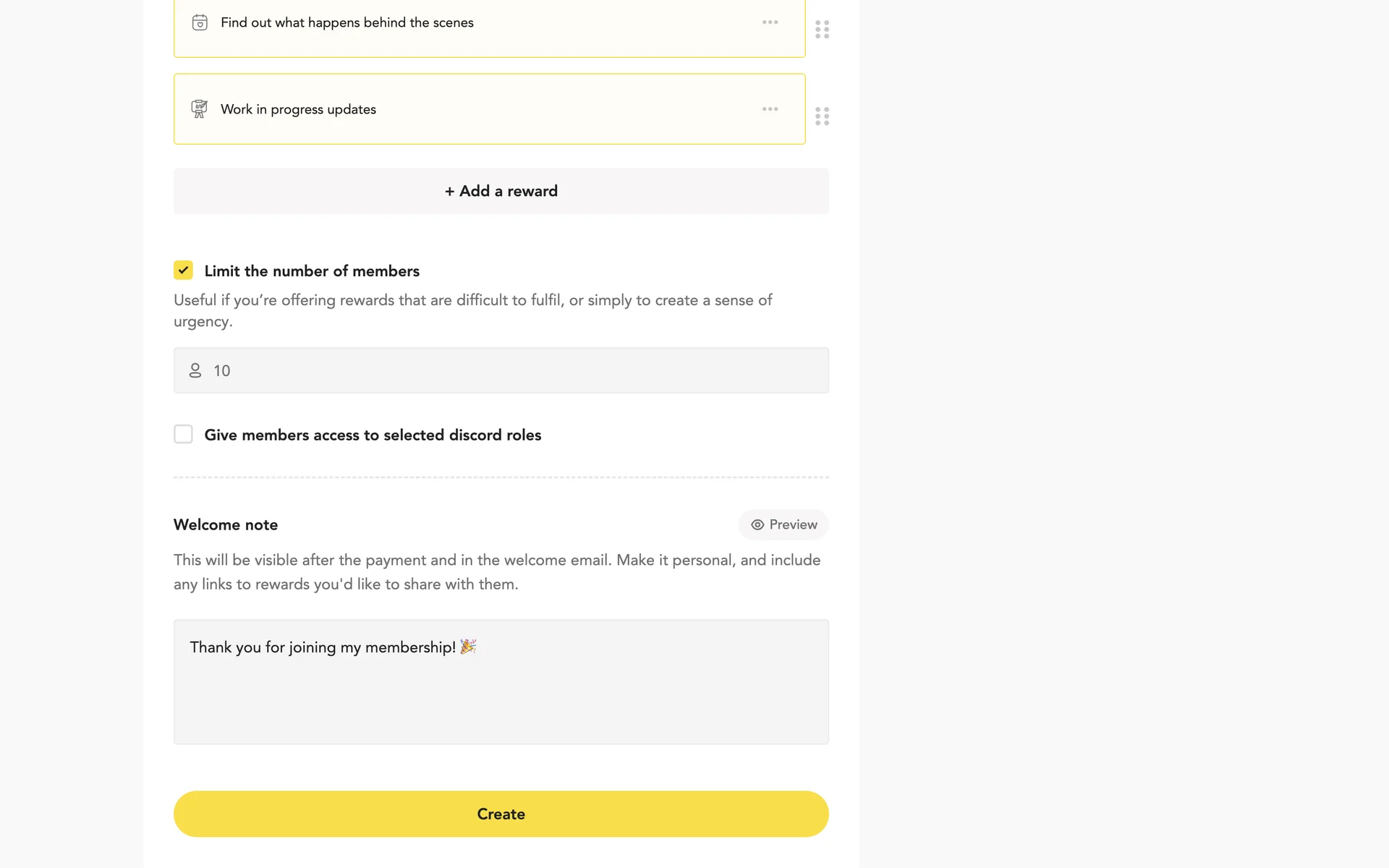Click drag handle beside Work in progress updates

[x=822, y=116]
